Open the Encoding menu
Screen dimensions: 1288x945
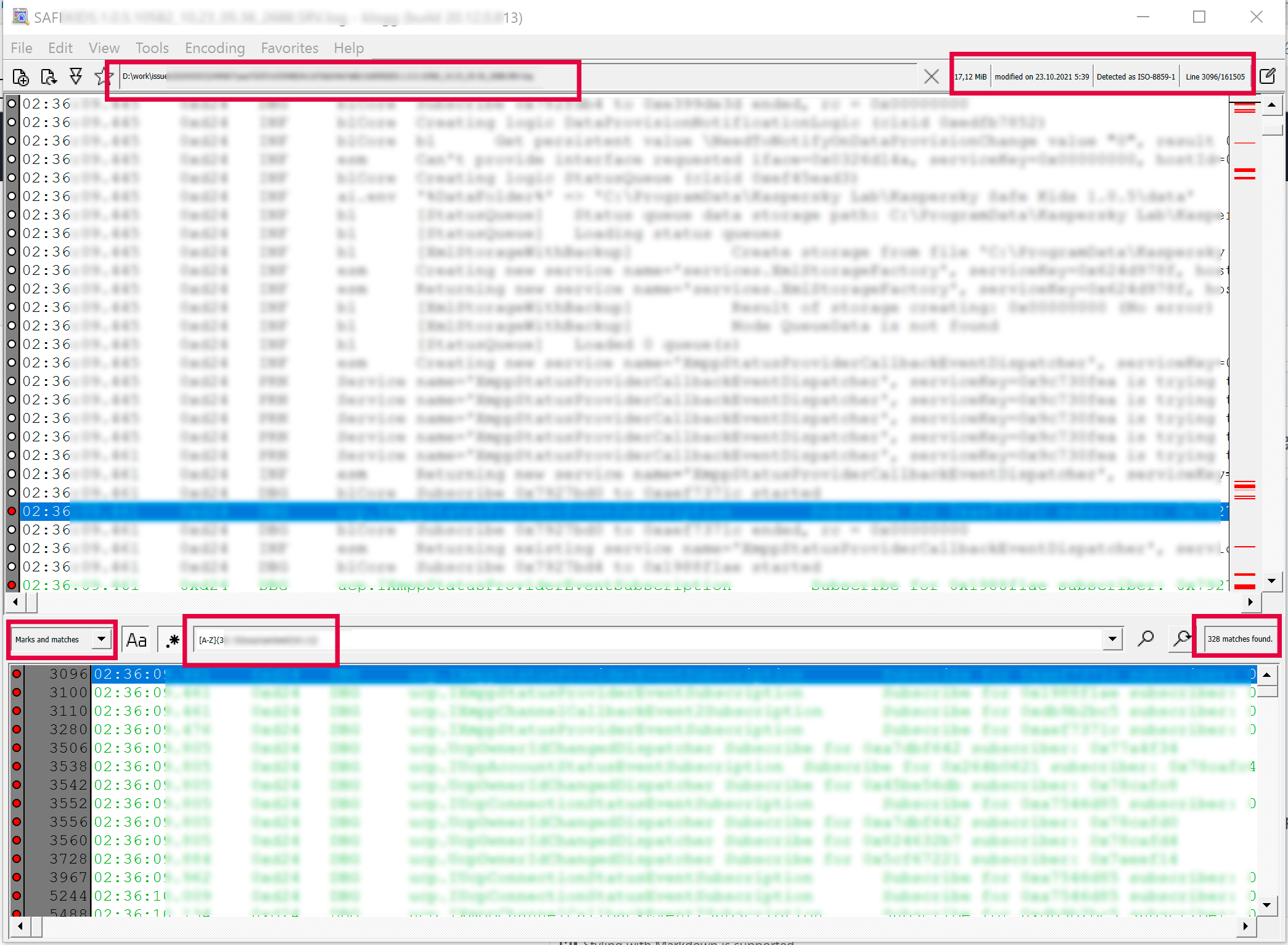(215, 48)
